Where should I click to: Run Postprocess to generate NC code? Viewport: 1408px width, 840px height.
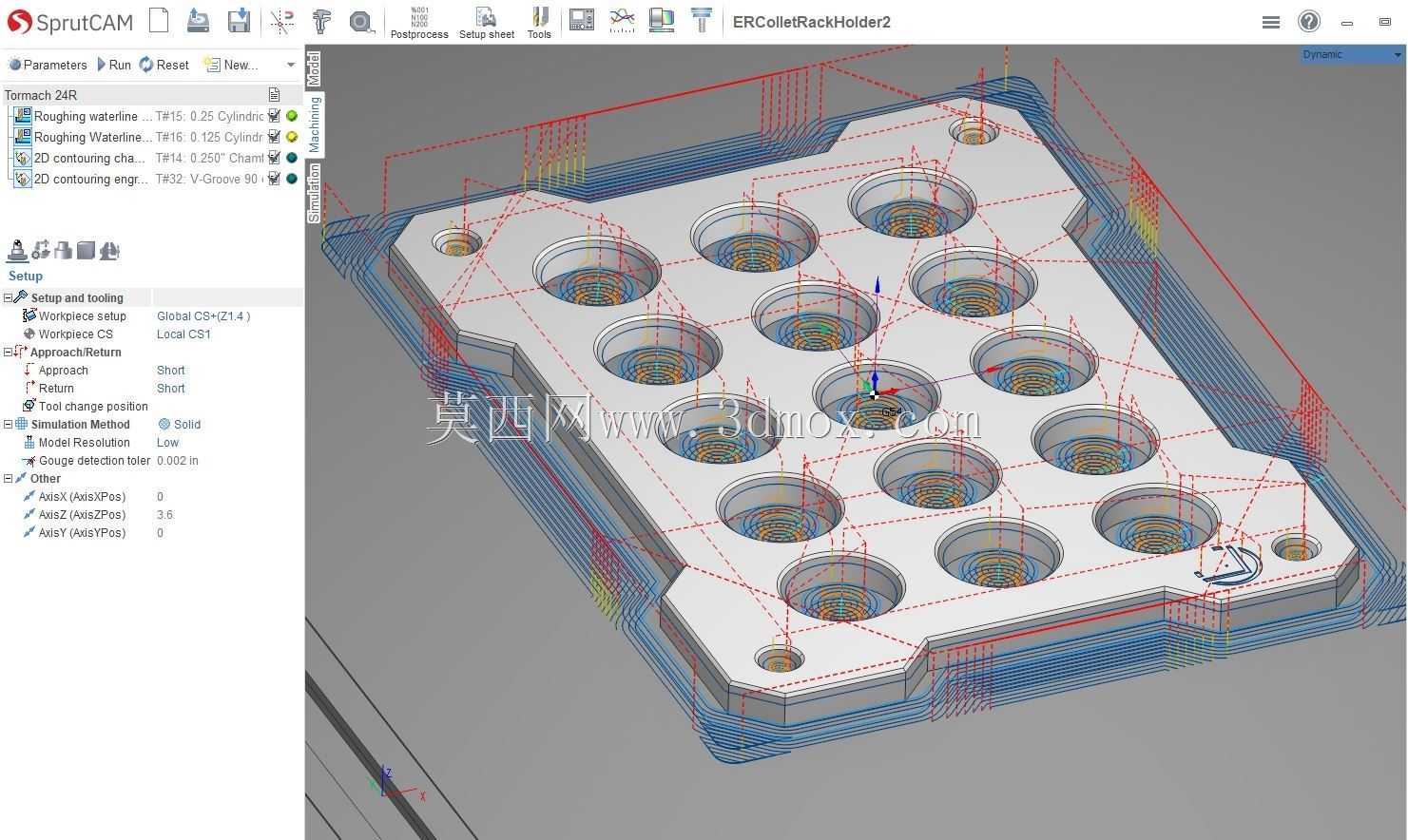419,23
